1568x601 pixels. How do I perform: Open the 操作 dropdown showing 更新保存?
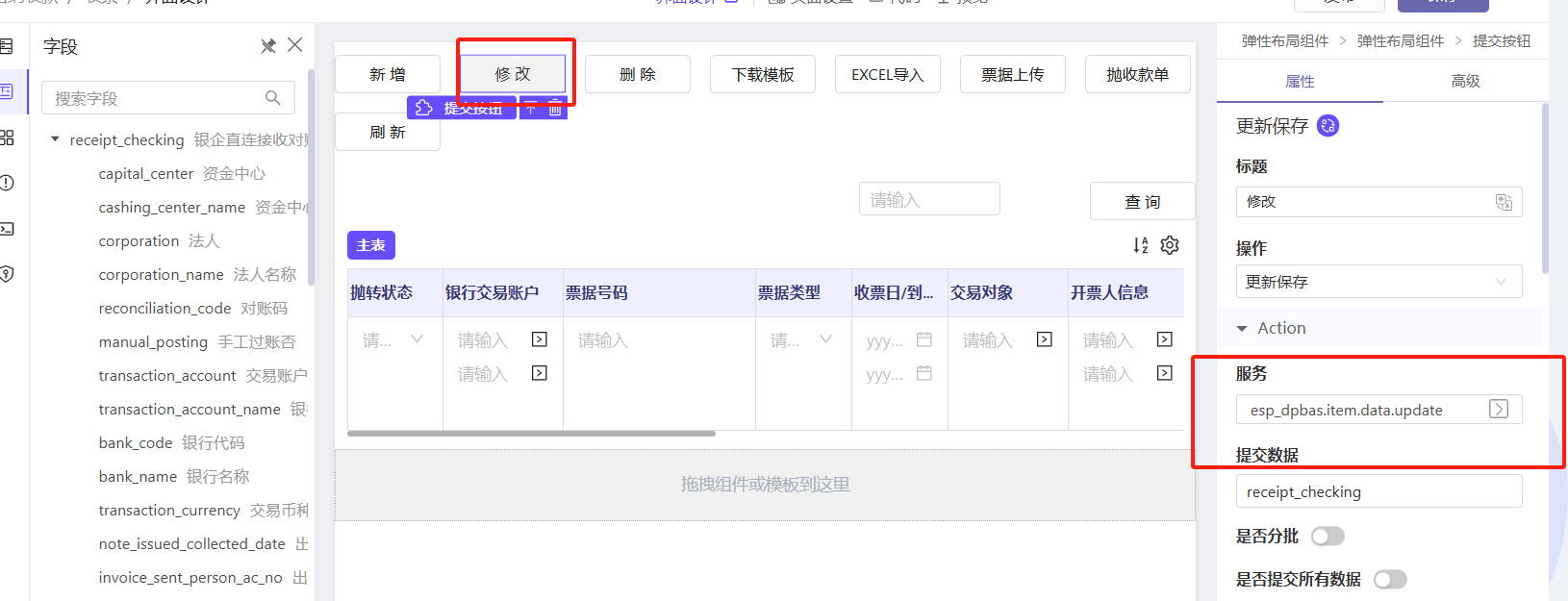point(1378,282)
